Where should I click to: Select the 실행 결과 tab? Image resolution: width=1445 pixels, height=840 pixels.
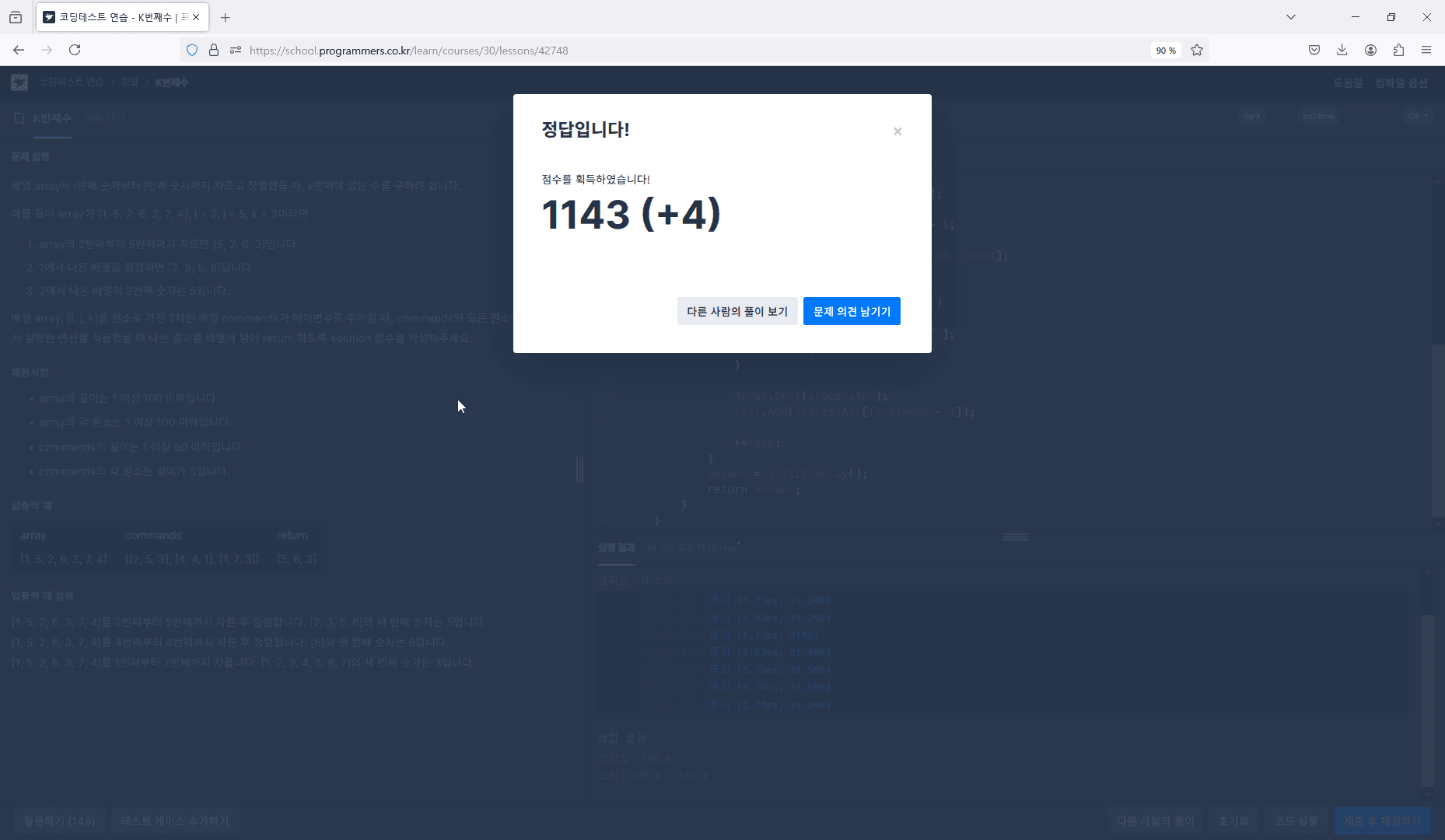click(x=616, y=548)
